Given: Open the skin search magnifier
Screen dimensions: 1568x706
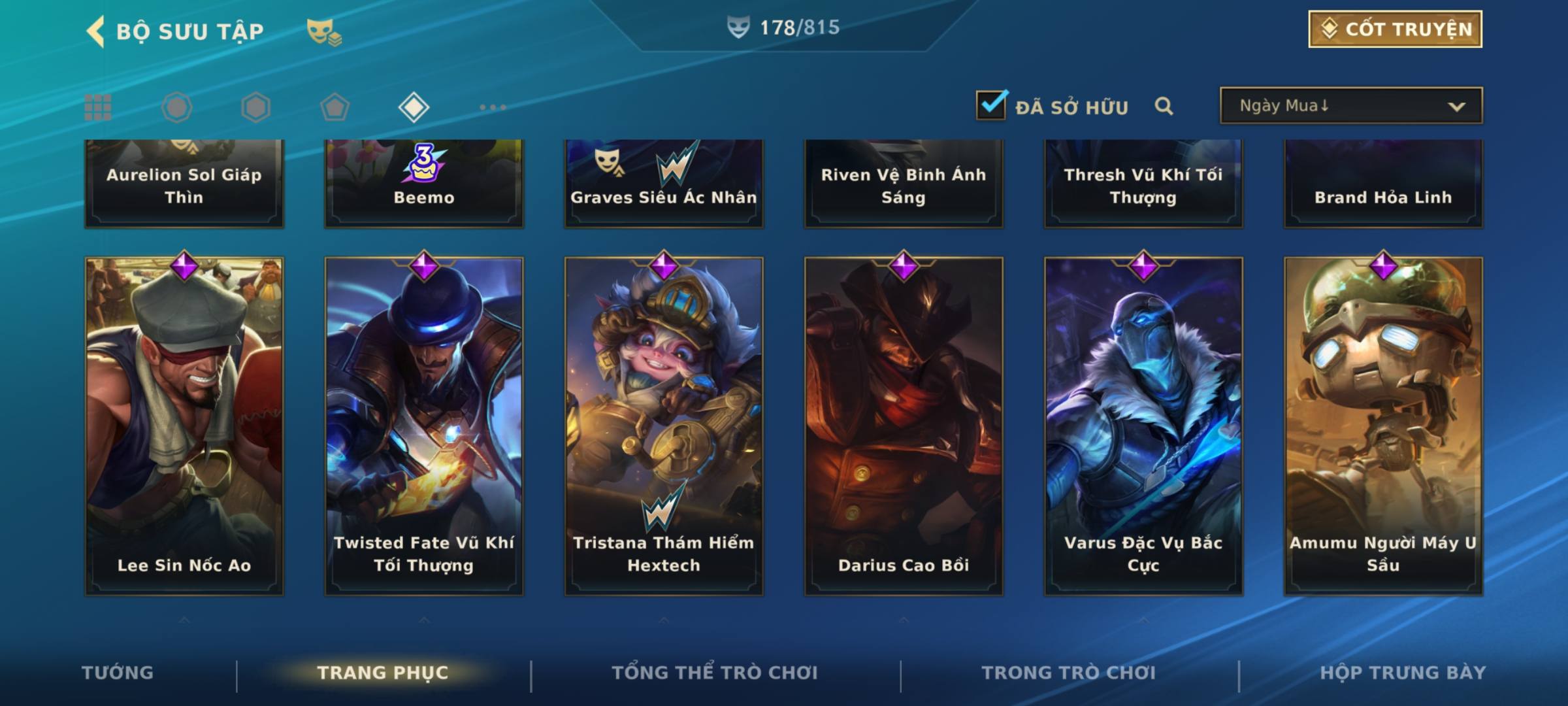Looking at the screenshot, I should [x=1164, y=106].
